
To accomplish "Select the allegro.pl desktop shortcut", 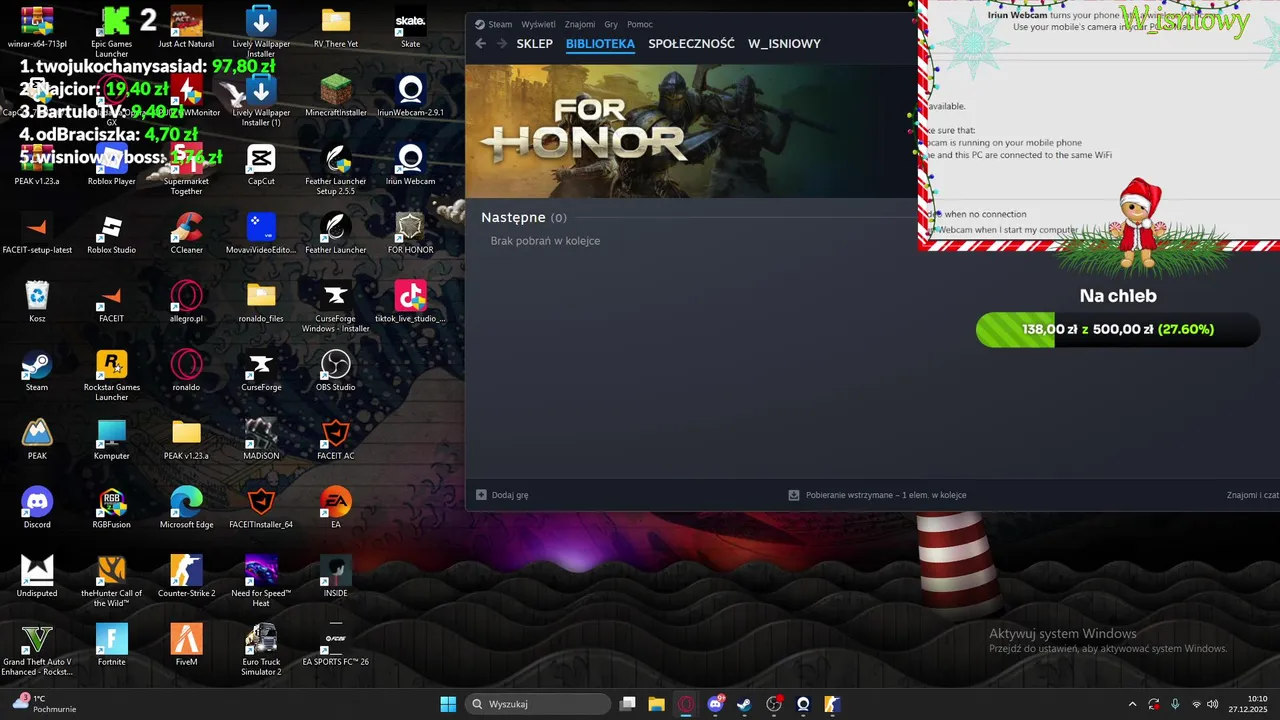I will click(x=187, y=301).
